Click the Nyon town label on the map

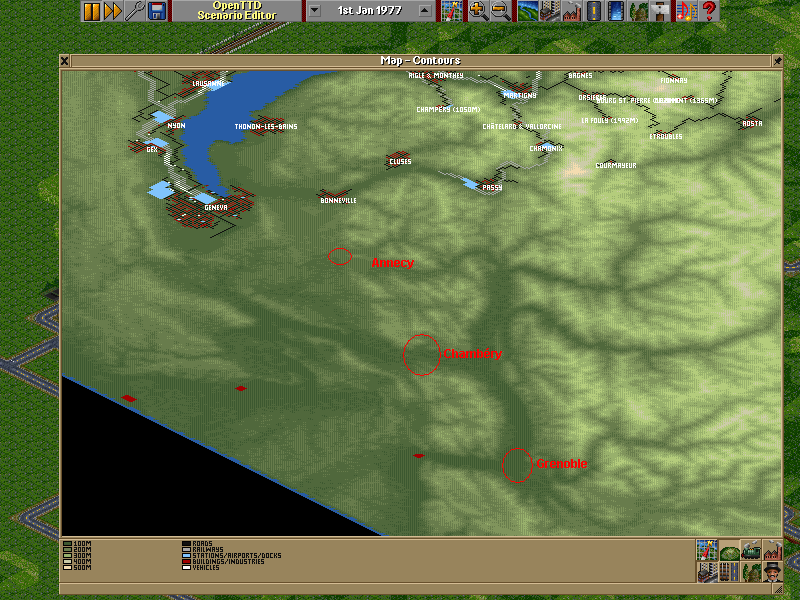[177, 126]
